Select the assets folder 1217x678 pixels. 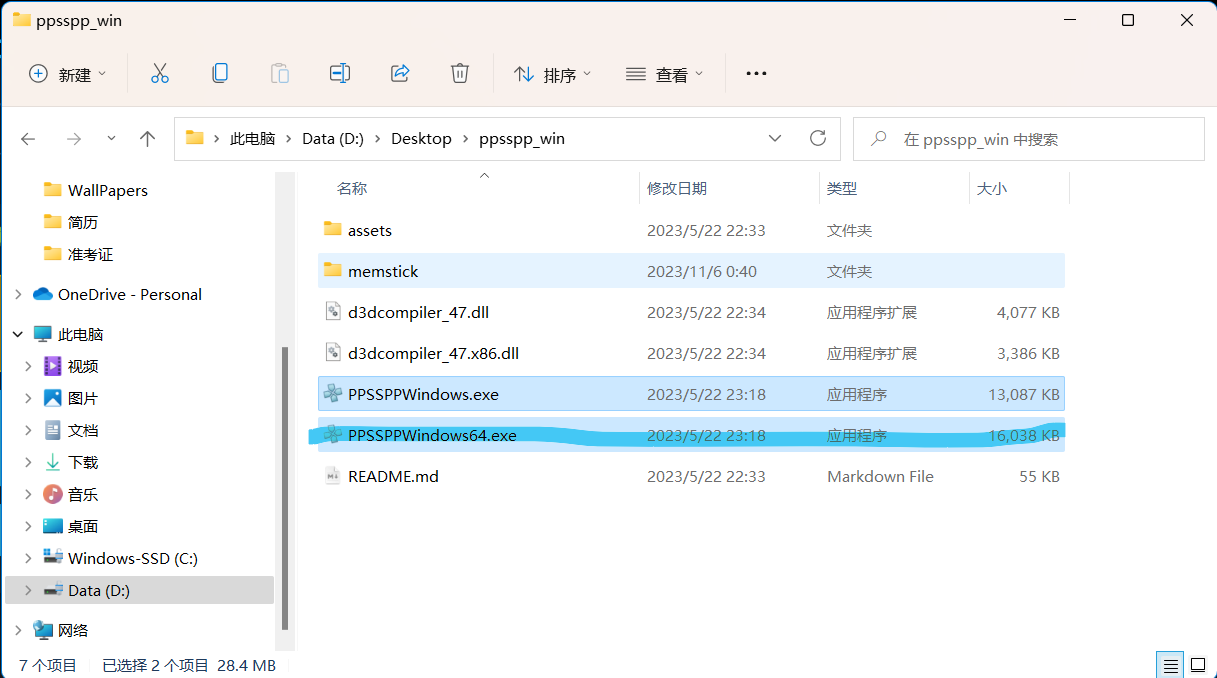pyautogui.click(x=691, y=230)
